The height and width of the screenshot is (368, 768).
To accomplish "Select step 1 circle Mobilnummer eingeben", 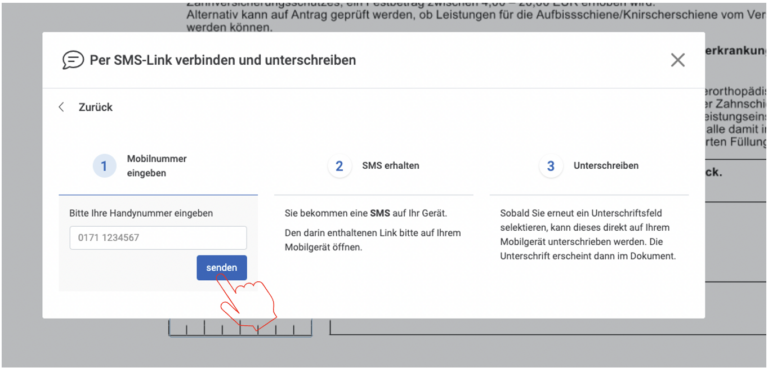I will [104, 166].
